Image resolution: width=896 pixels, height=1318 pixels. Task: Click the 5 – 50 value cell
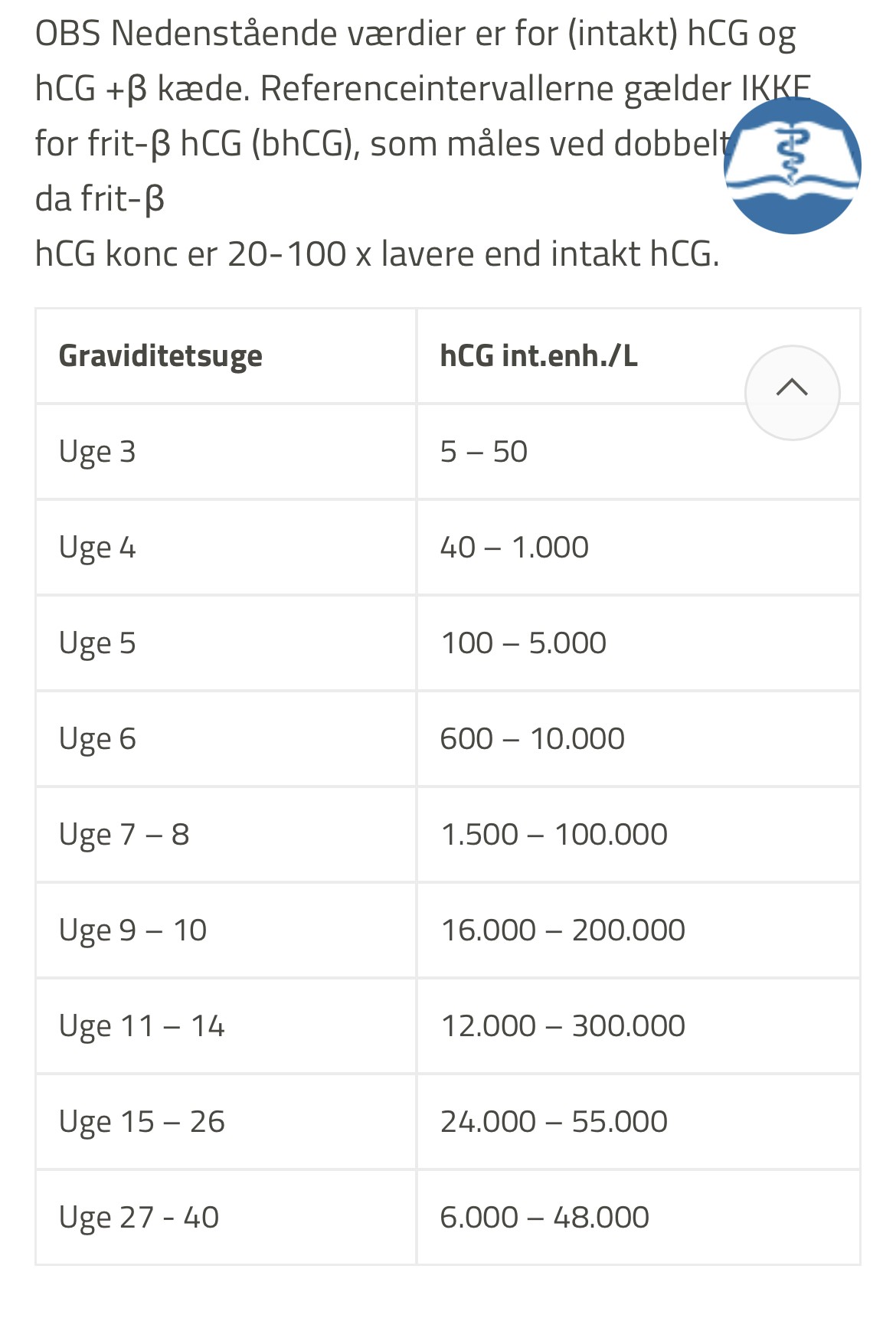483,452
